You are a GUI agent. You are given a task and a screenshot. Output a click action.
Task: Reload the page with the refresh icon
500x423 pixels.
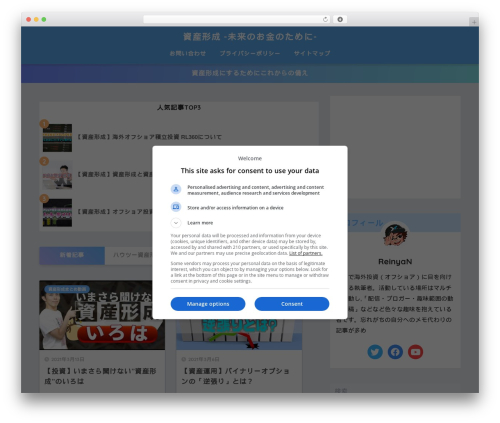coord(325,19)
